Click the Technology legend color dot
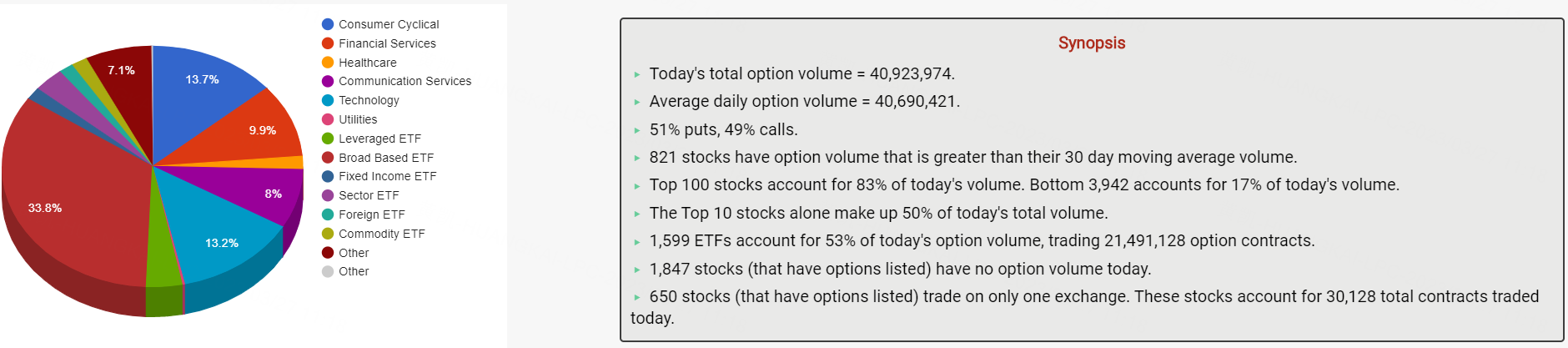The width and height of the screenshot is (1568, 348). 328,100
